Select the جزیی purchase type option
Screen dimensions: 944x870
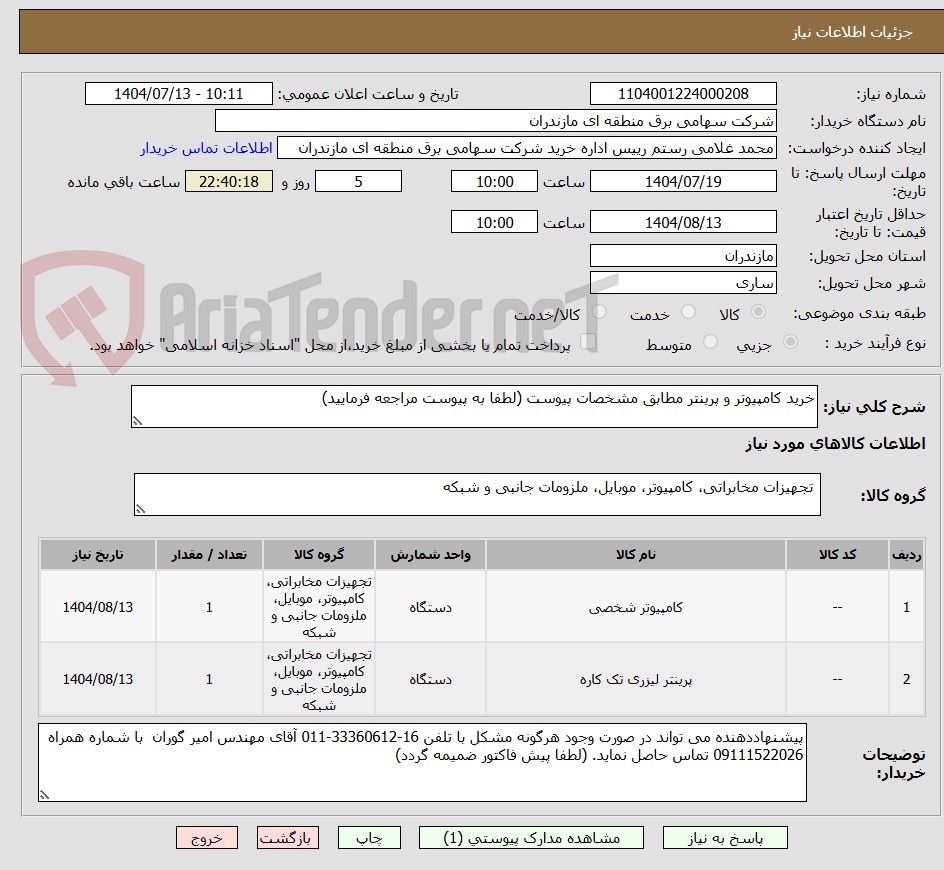tap(791, 340)
